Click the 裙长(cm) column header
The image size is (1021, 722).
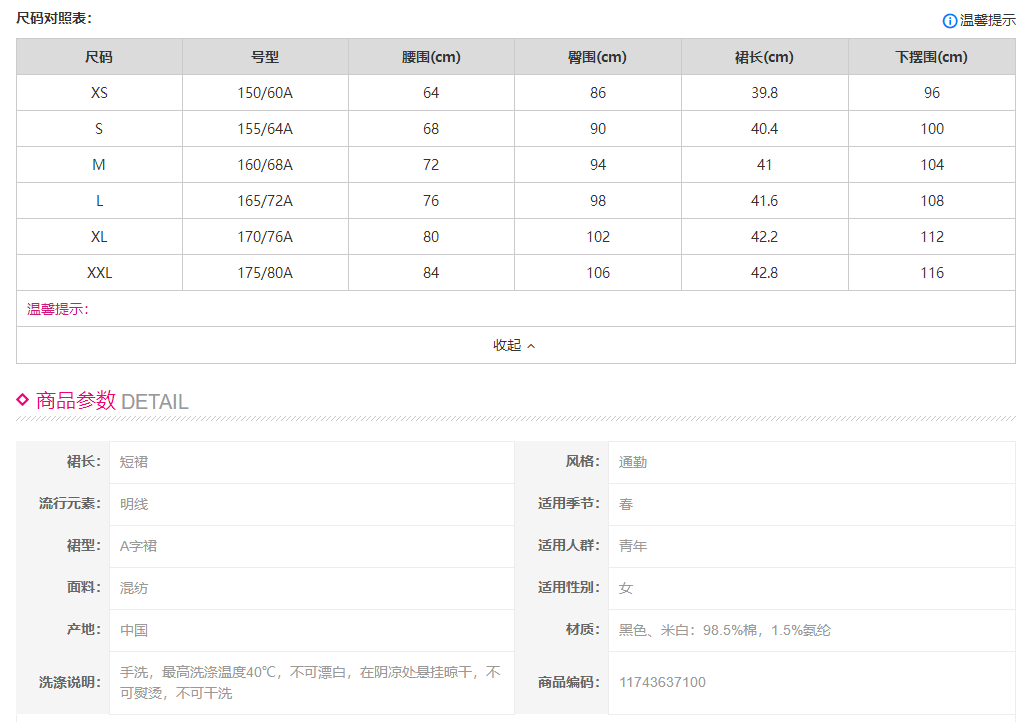[x=764, y=57]
